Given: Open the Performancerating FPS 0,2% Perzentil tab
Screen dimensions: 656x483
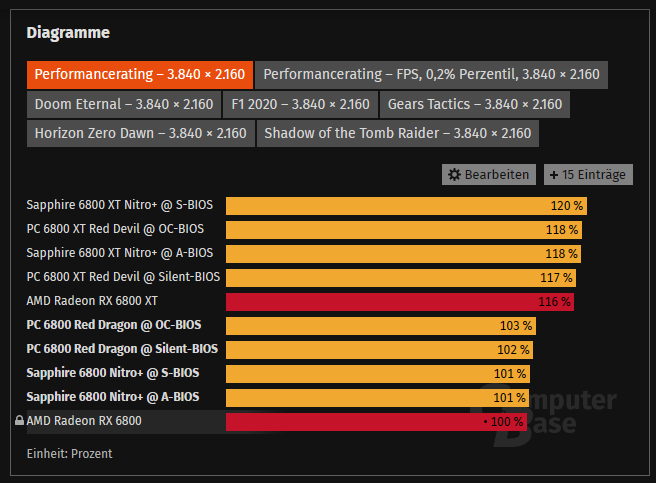Looking at the screenshot, I should [431, 75].
